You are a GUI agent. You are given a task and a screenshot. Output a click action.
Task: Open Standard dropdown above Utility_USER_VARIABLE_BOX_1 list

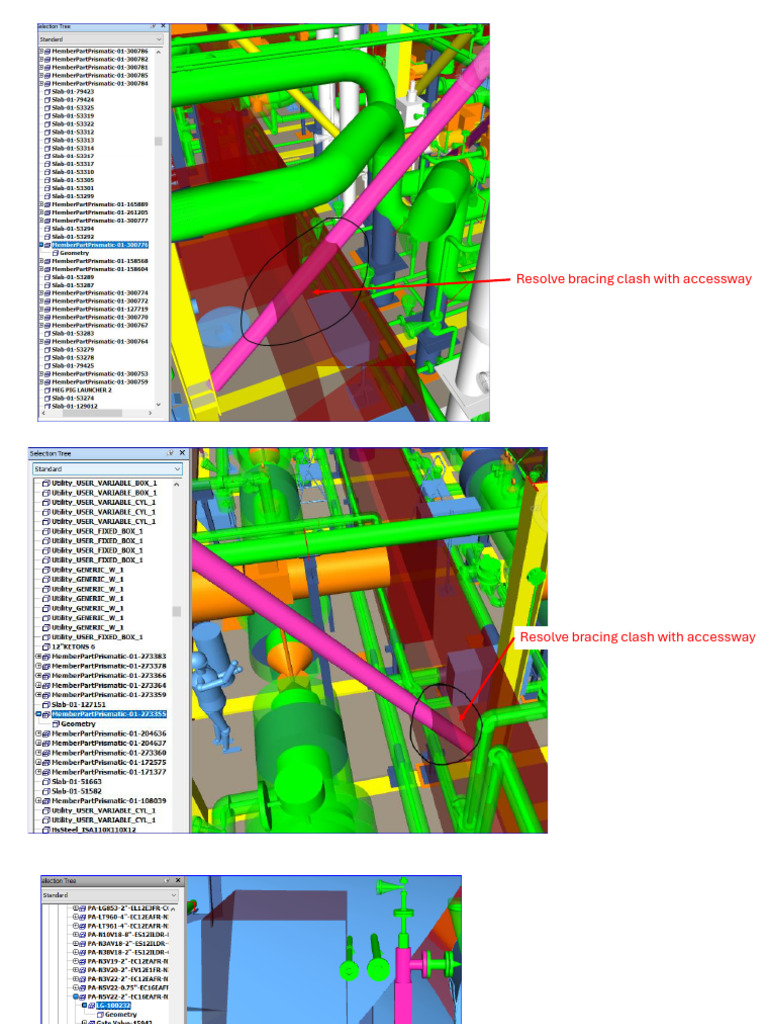click(x=108, y=469)
